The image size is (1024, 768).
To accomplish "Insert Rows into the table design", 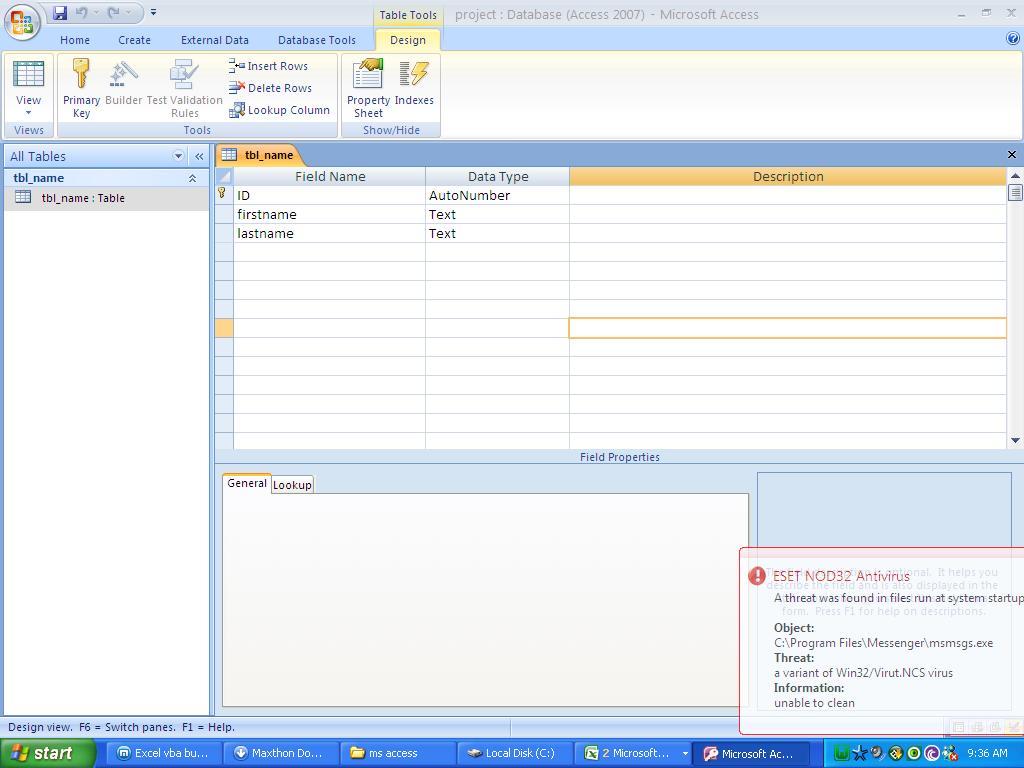I will pyautogui.click(x=268, y=66).
